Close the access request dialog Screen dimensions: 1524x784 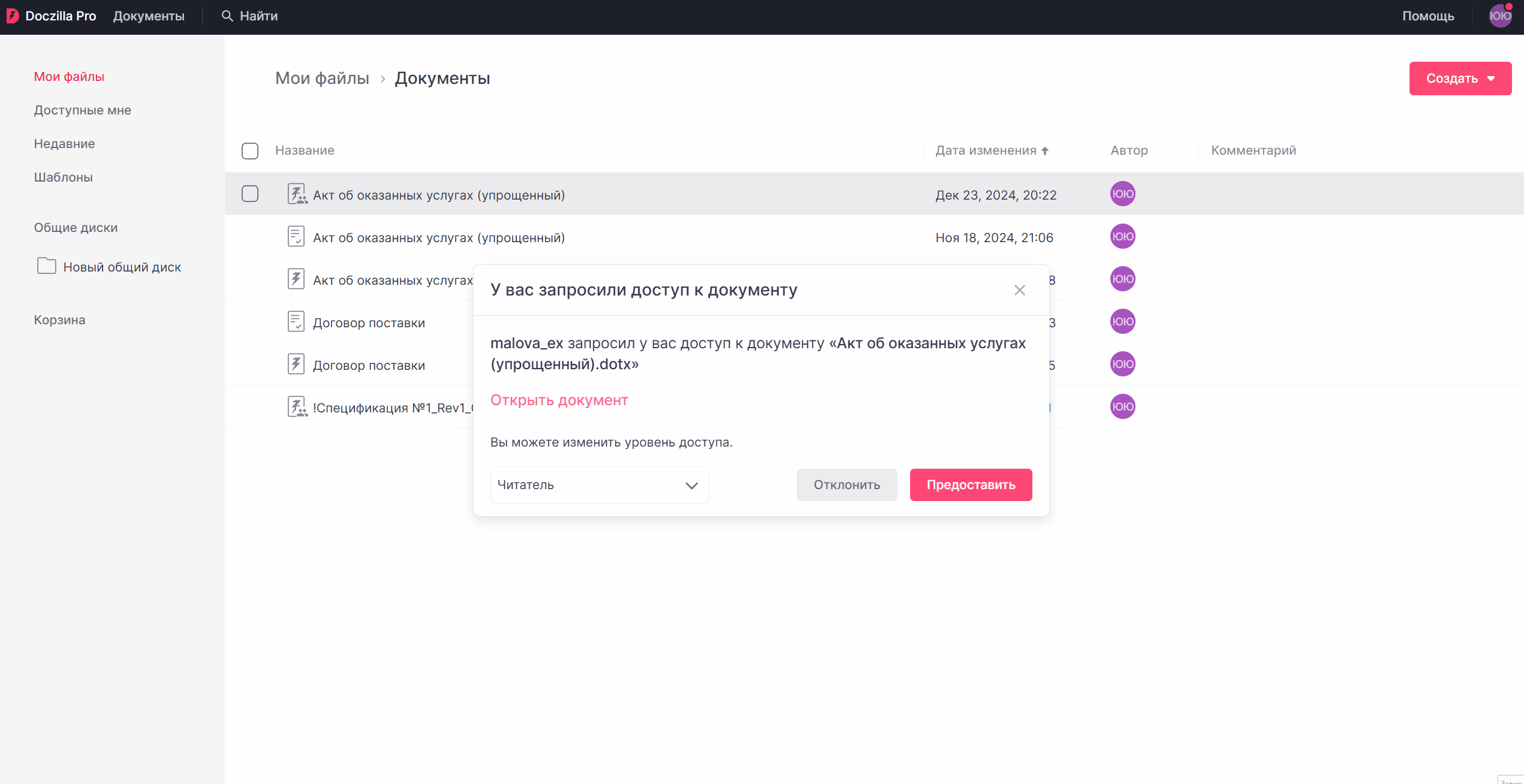(x=1019, y=290)
